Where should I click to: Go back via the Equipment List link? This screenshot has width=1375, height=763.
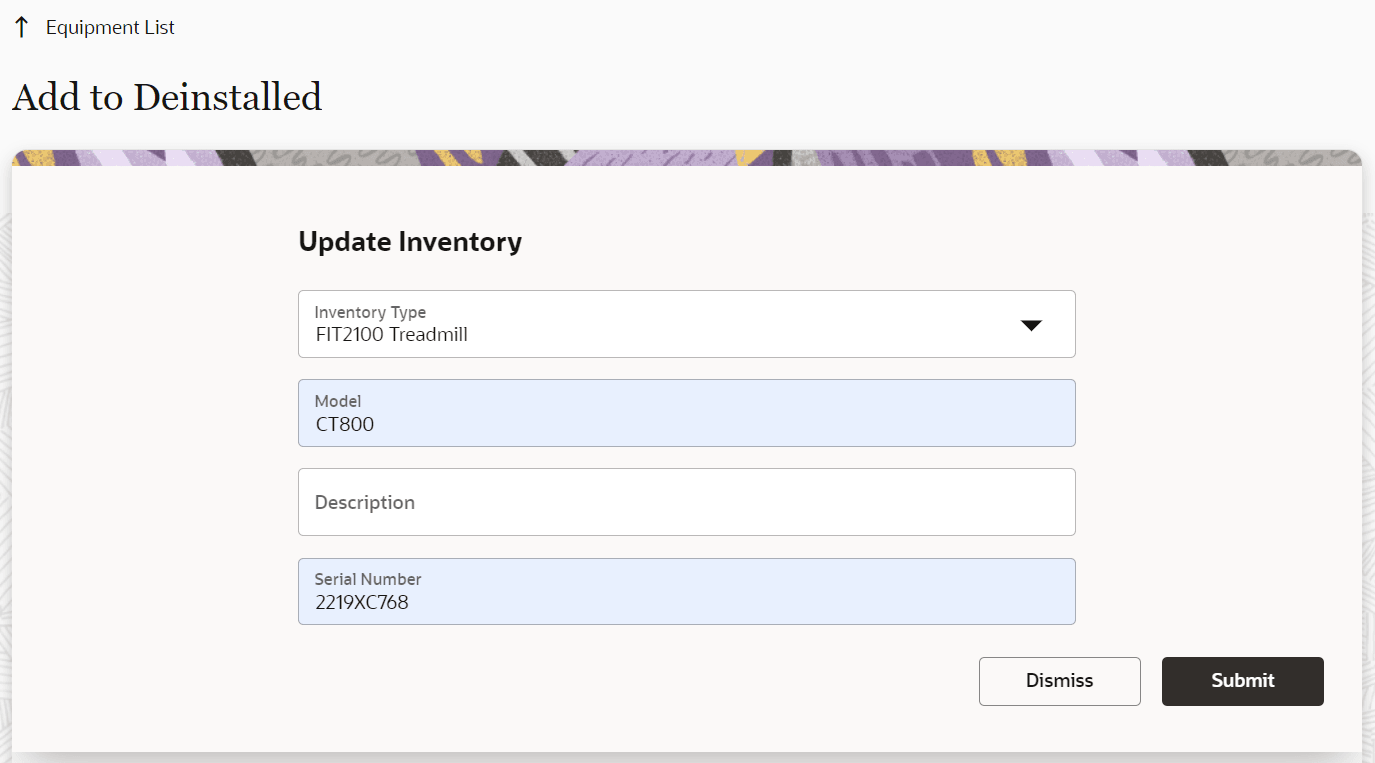(110, 28)
